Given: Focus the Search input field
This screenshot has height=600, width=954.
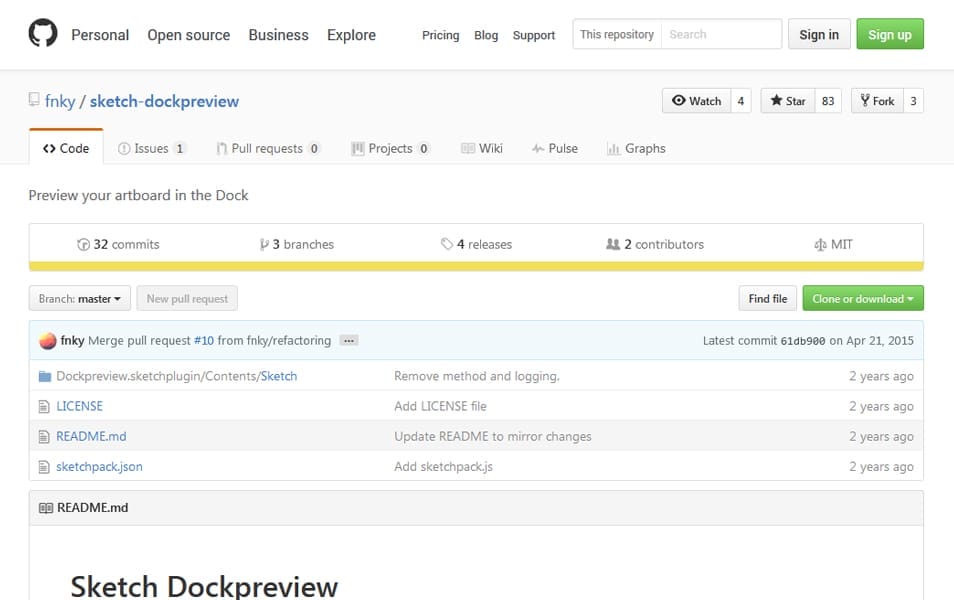Looking at the screenshot, I should [721, 34].
